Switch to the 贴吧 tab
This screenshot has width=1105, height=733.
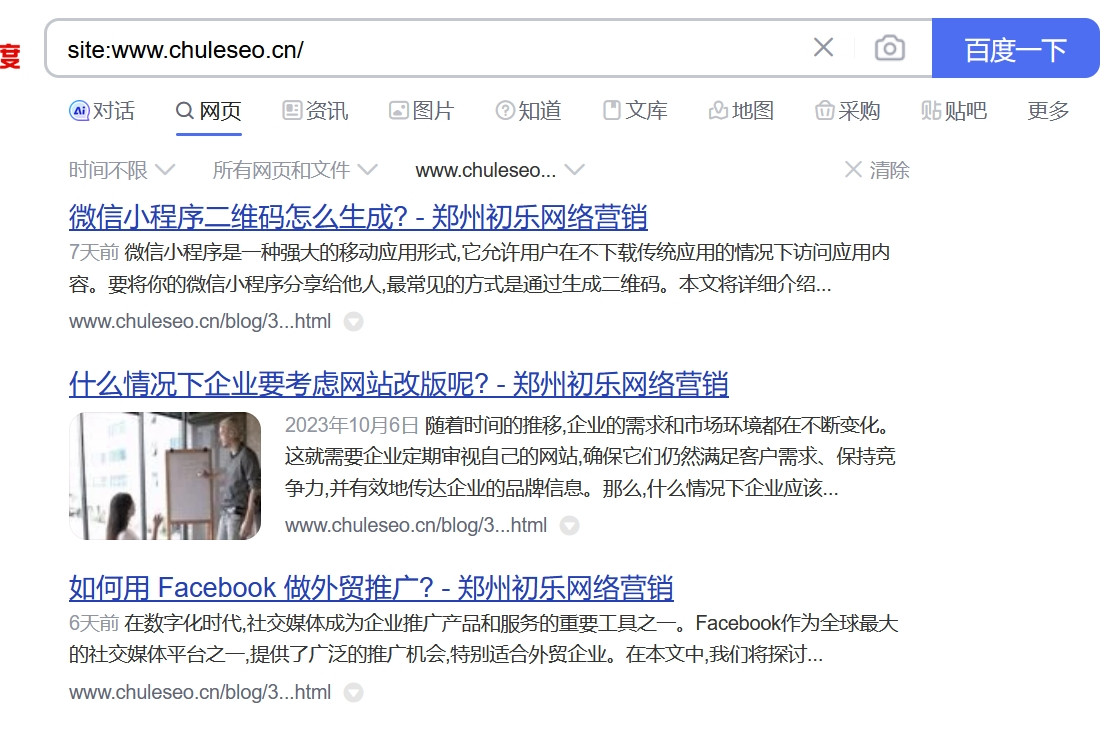[953, 111]
